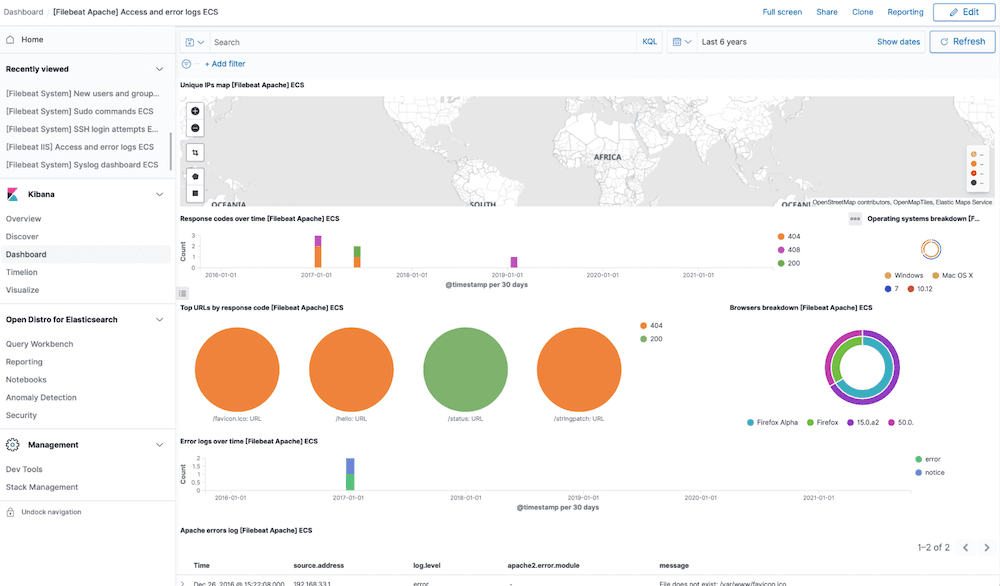Zoom in on the Unique IPs map
This screenshot has height=586, width=1000.
[x=195, y=111]
